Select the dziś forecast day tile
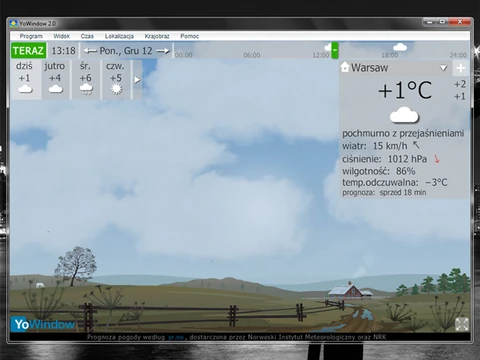The width and height of the screenshot is (480, 360). (x=26, y=80)
